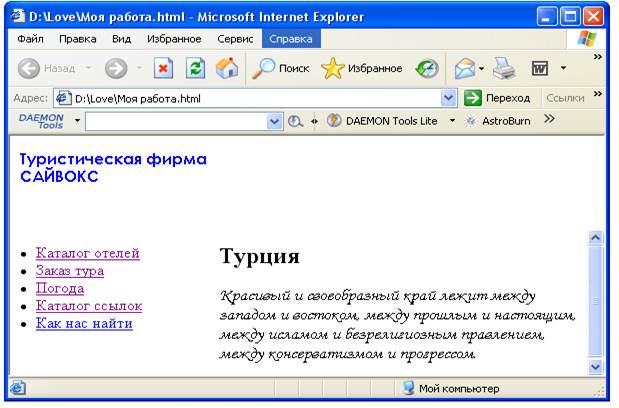Click the DAEMON toolbar search magnifier icon
The width and height of the screenshot is (619, 408).
point(295,121)
